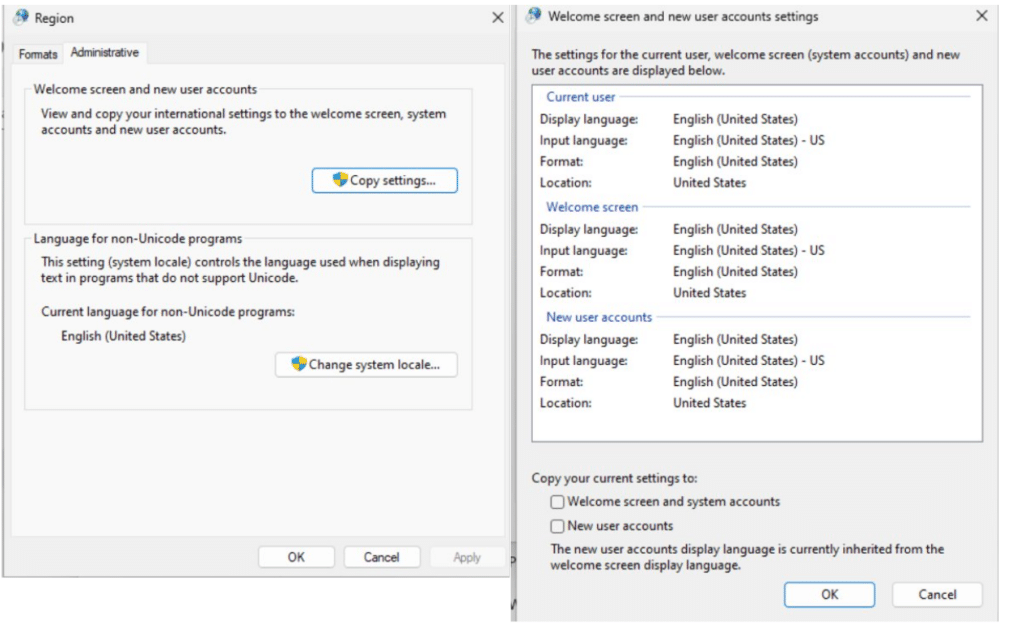Viewport: 1024px width, 628px height.
Task: Click the New user accounts section heading
Action: (x=599, y=317)
